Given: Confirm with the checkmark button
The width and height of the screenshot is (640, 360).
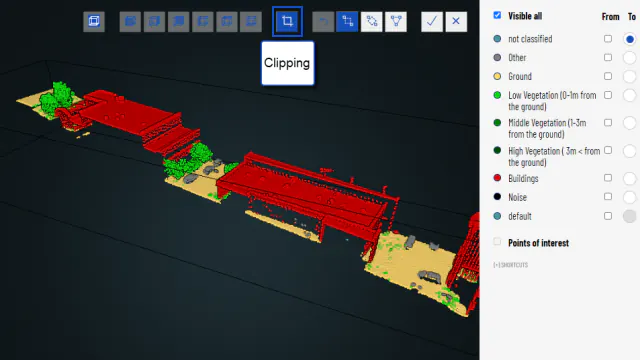Looking at the screenshot, I should coord(432,21).
